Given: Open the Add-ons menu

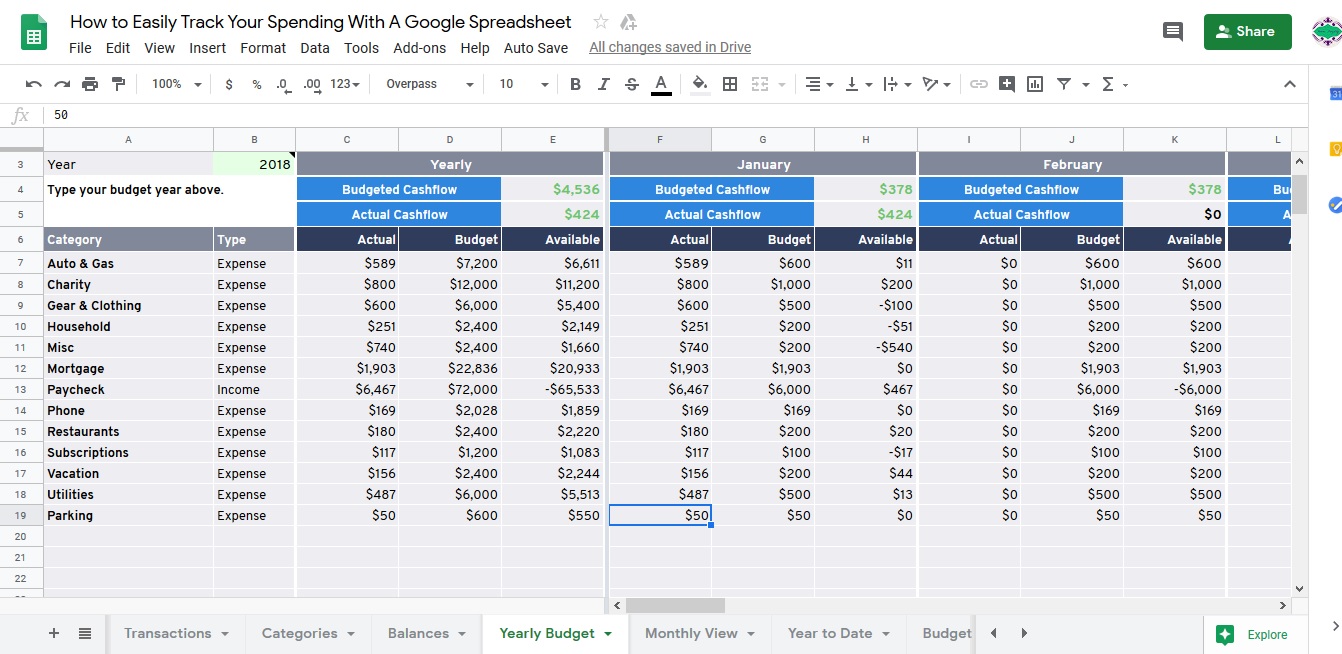Looking at the screenshot, I should pyautogui.click(x=420, y=47).
